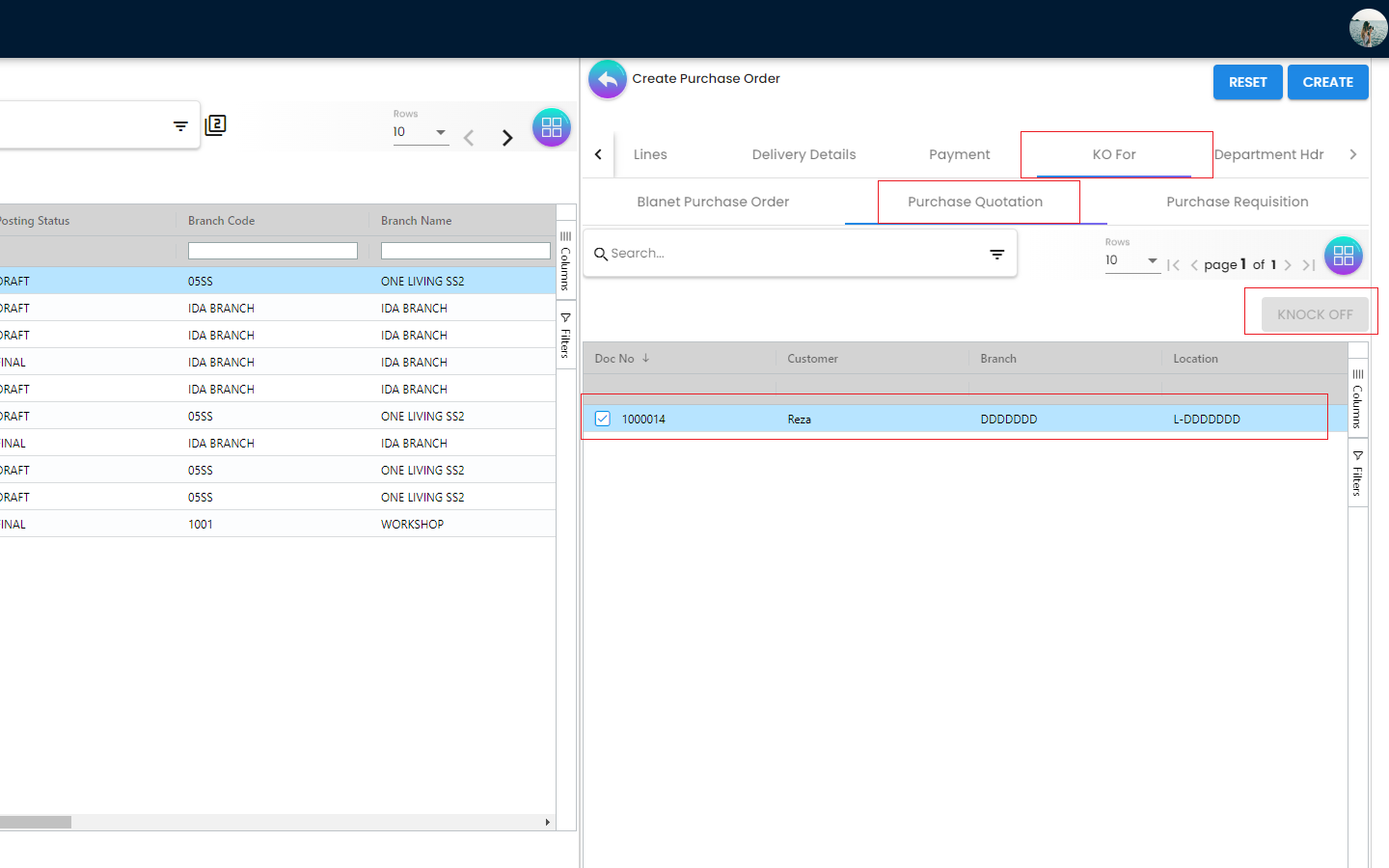Select the Purchase Requisition tab
Screen dimensions: 1389x868
pyautogui.click(x=1237, y=202)
